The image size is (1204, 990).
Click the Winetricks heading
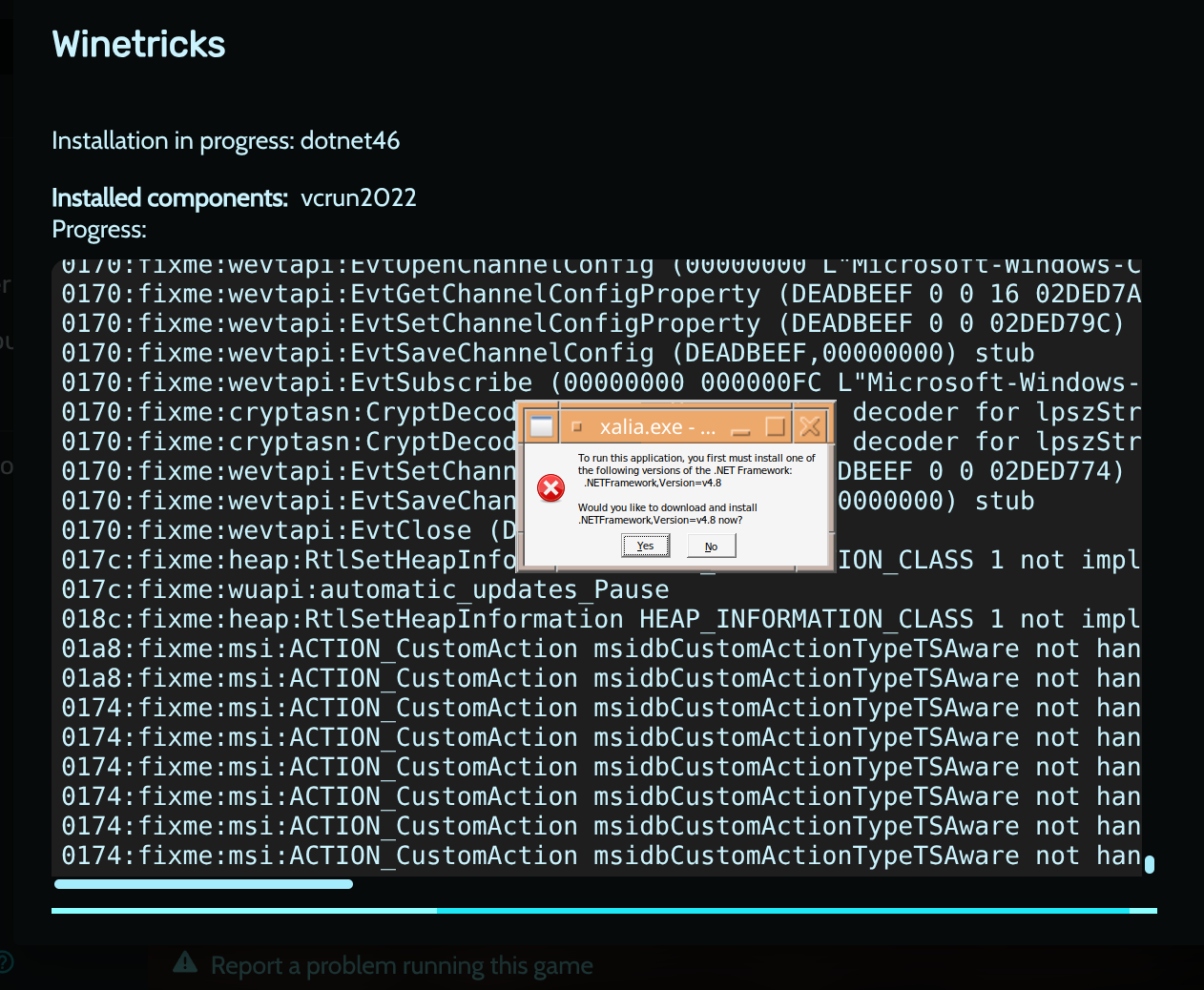pyautogui.click(x=138, y=44)
